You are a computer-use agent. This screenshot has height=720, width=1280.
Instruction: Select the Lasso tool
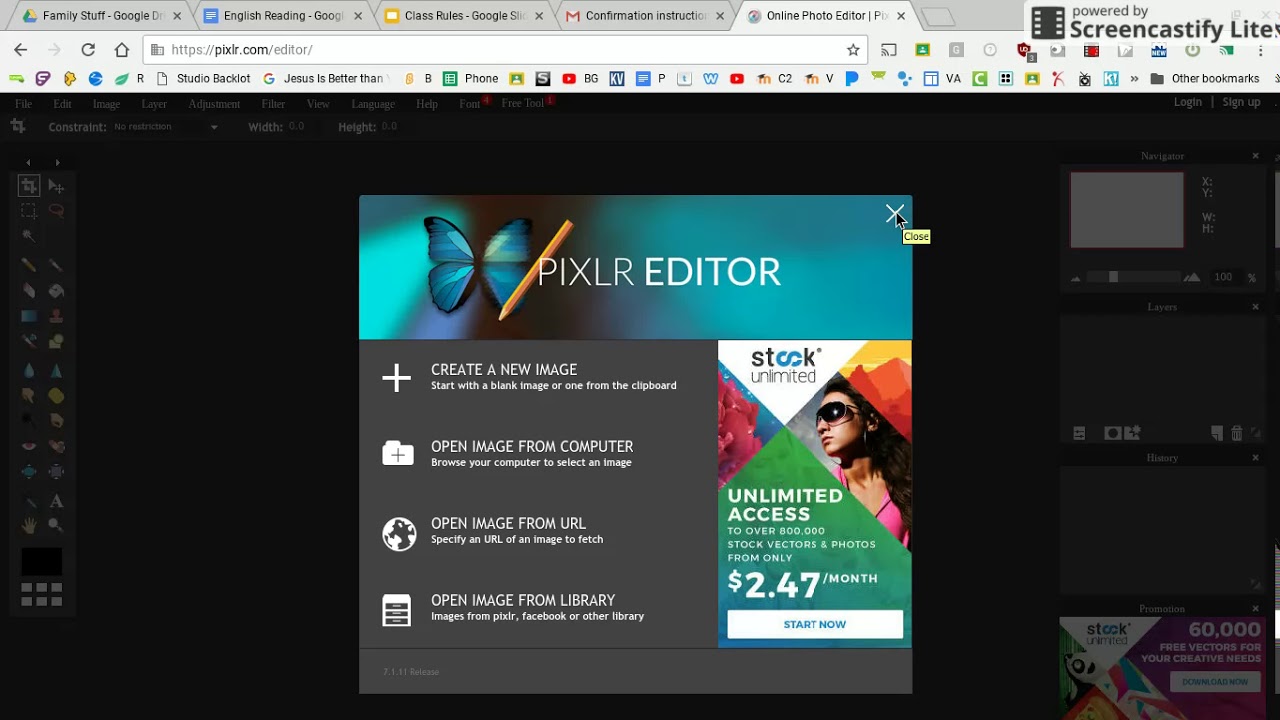pos(56,211)
